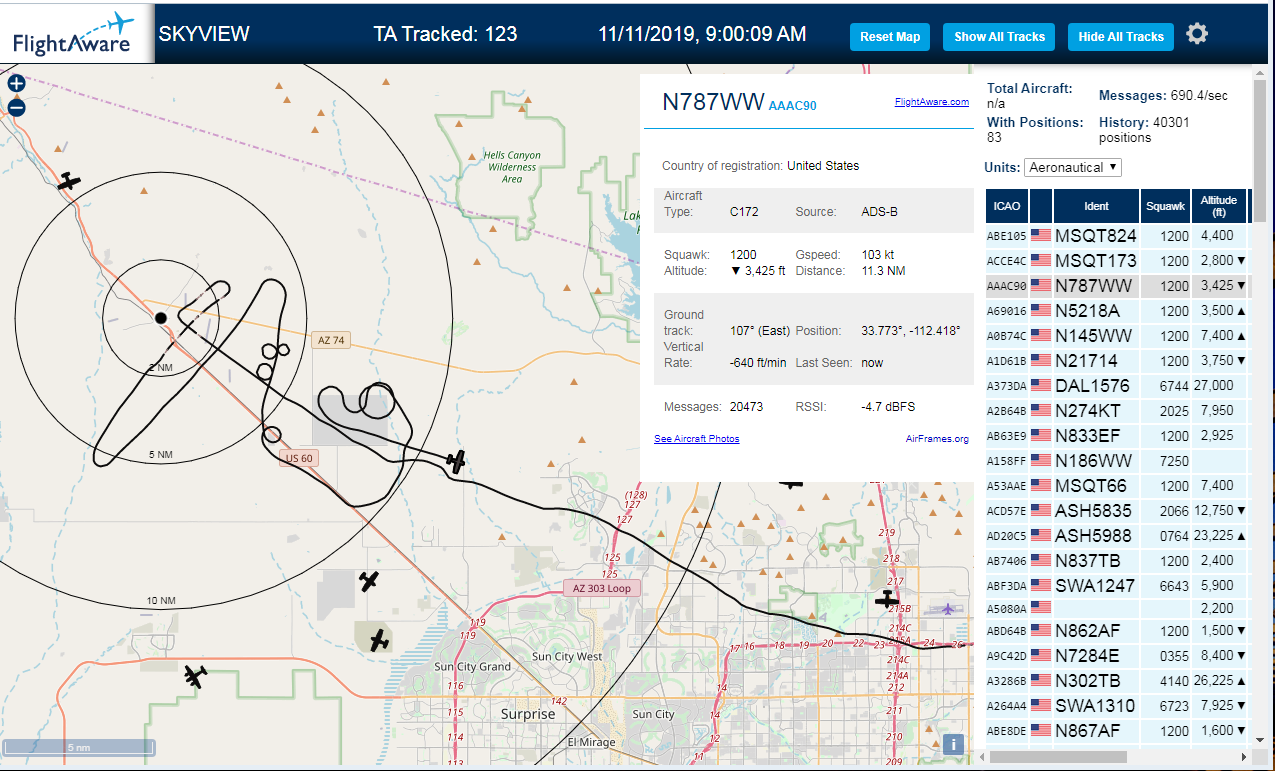Click the black receiver location dot
Image resolution: width=1275 pixels, height=771 pixels.
click(x=160, y=318)
